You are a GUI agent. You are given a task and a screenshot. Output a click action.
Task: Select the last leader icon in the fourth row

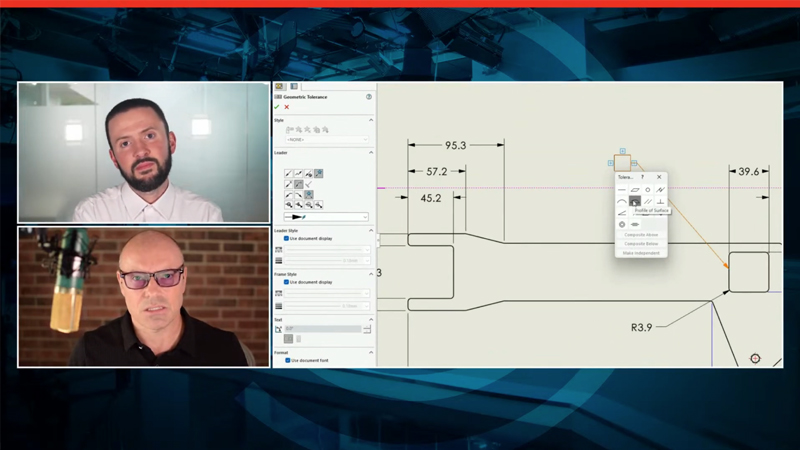(x=318, y=205)
